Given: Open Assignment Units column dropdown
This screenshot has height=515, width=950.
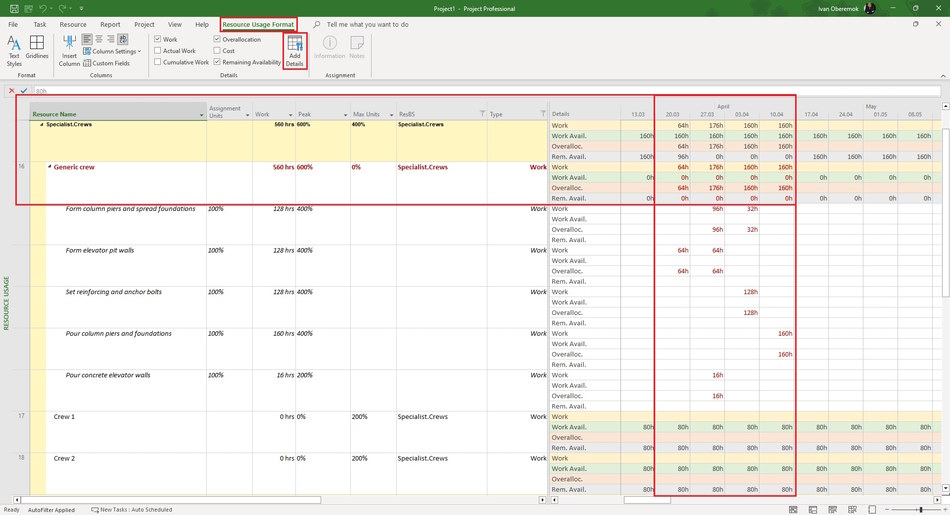Looking at the screenshot, I should [x=248, y=115].
